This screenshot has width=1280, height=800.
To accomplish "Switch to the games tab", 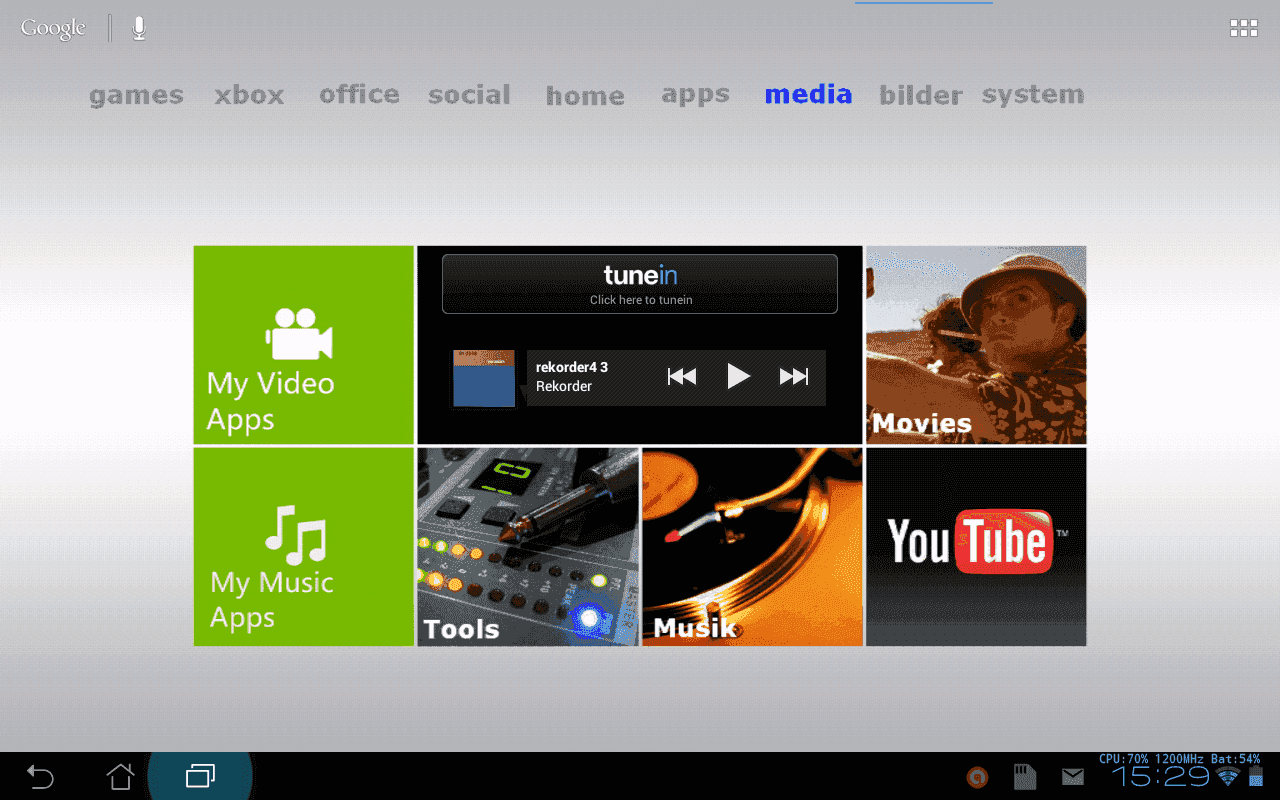I will (x=136, y=96).
